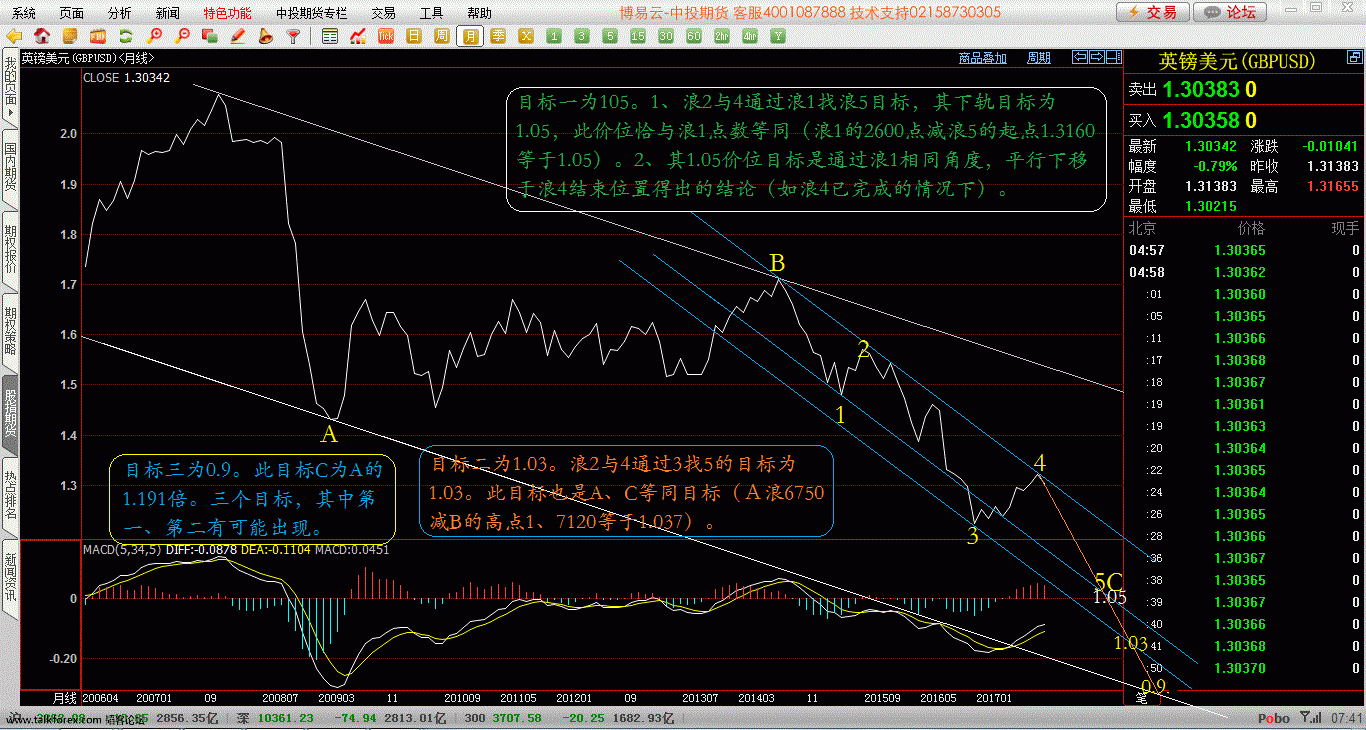Screen dimensions: 1366x730
Task: Open the 工具 menu
Action: tap(431, 13)
